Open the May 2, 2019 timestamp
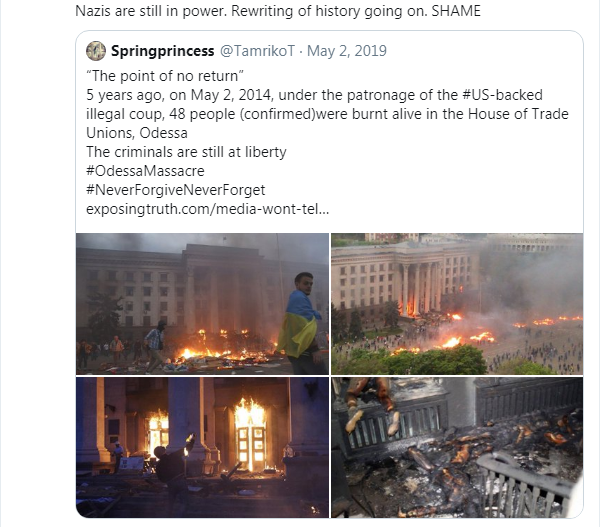 point(351,51)
